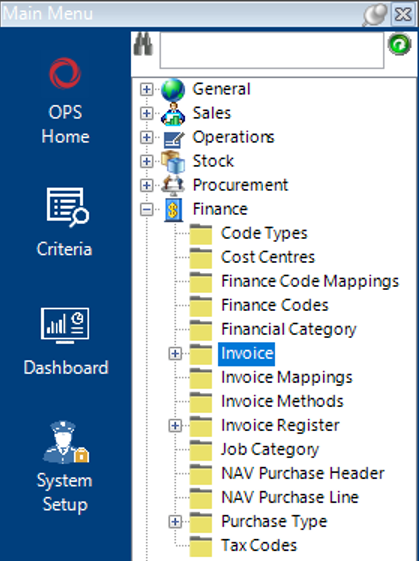Select the Stock menu label
This screenshot has width=419, height=561.
(x=213, y=161)
